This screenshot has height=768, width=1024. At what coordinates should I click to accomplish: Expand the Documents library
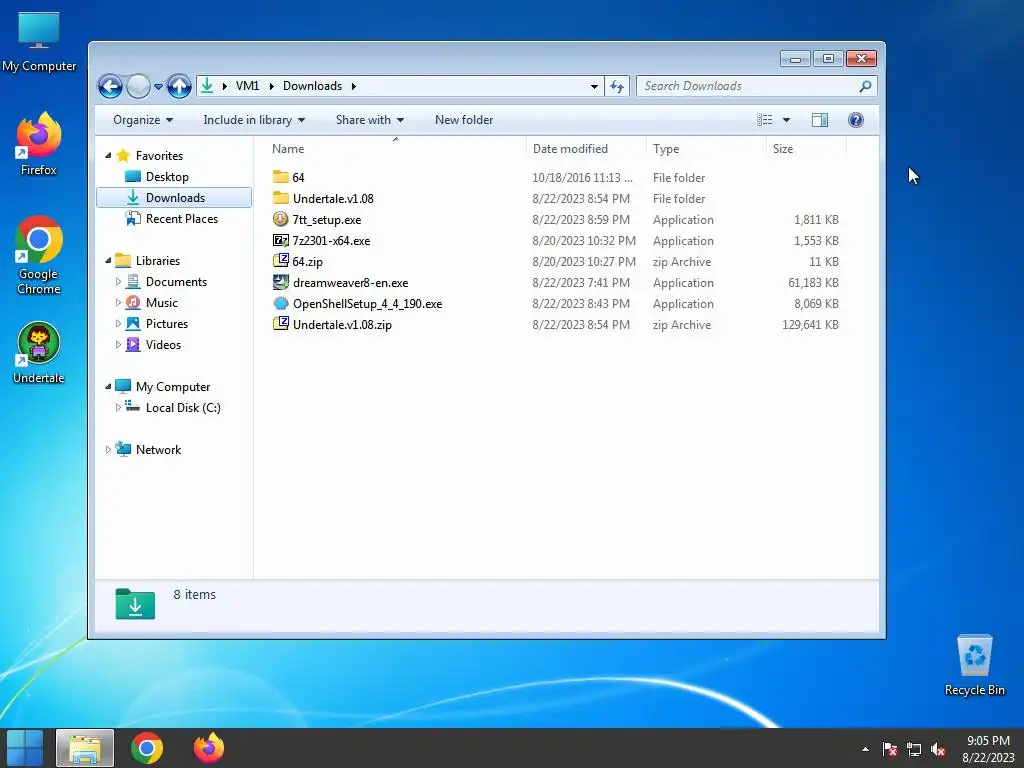click(118, 281)
